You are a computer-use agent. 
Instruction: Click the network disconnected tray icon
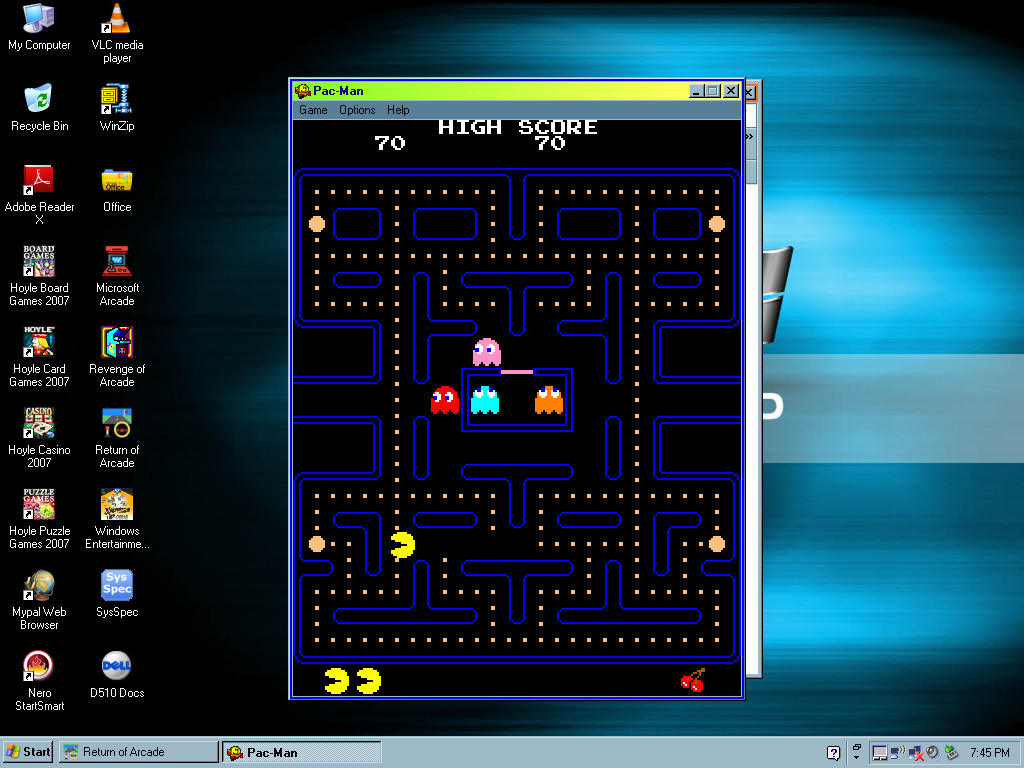tap(916, 752)
